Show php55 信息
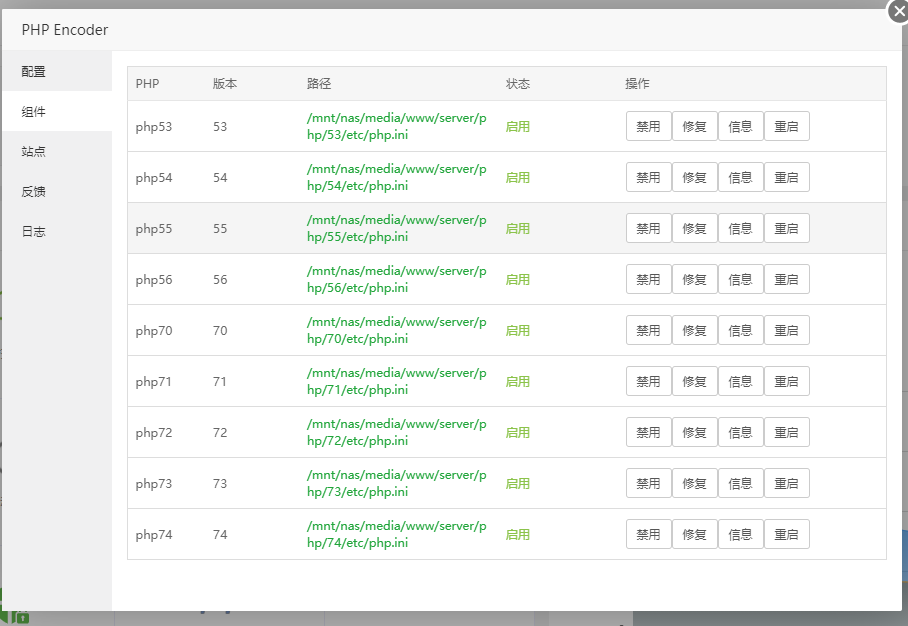Screen dimensions: 908x626 pyautogui.click(x=740, y=228)
